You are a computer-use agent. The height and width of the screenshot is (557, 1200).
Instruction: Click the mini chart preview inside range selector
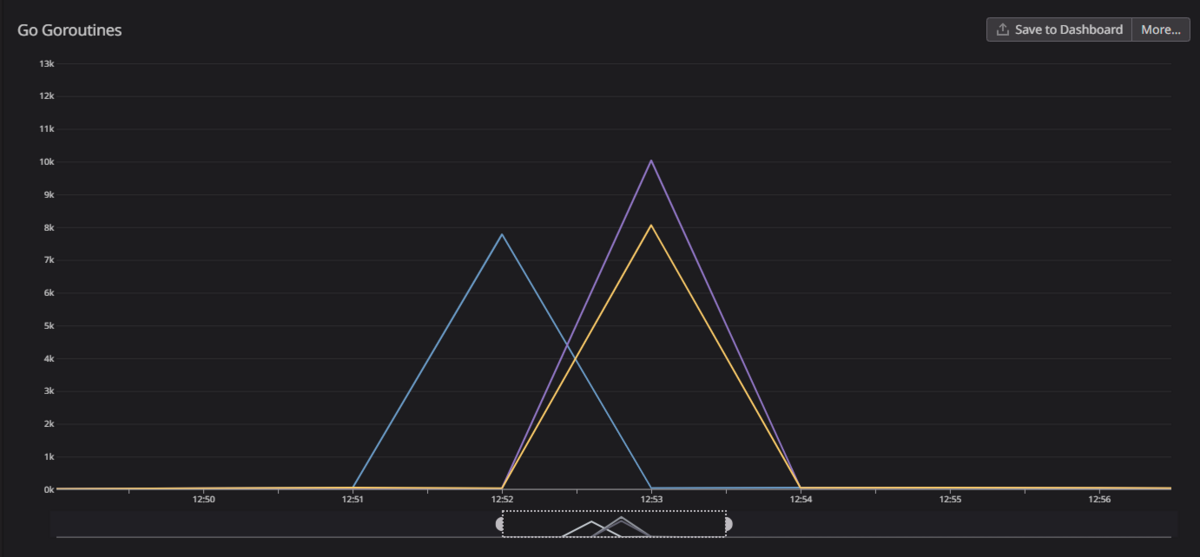pyautogui.click(x=607, y=527)
